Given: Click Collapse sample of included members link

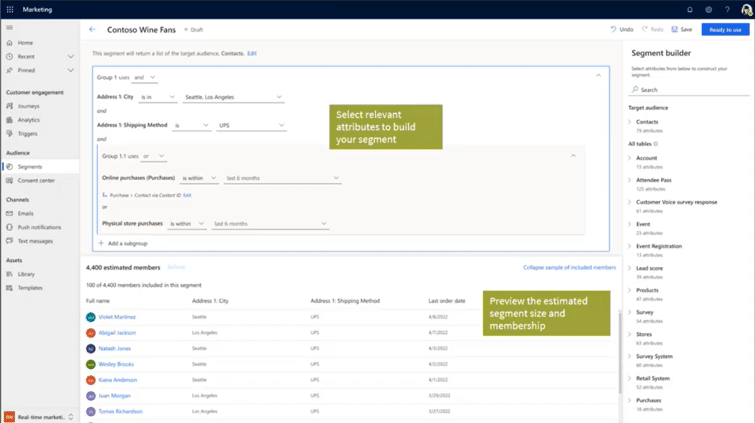Looking at the screenshot, I should pyautogui.click(x=569, y=268).
